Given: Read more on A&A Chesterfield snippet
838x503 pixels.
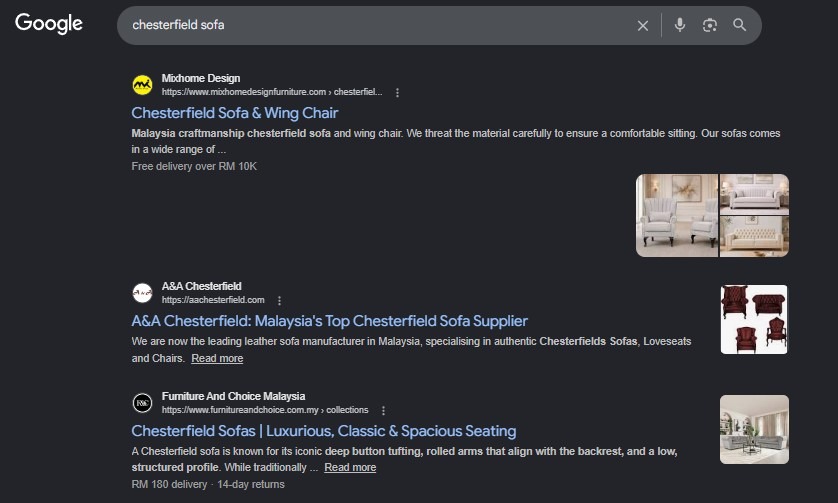Looking at the screenshot, I should click(x=217, y=358).
